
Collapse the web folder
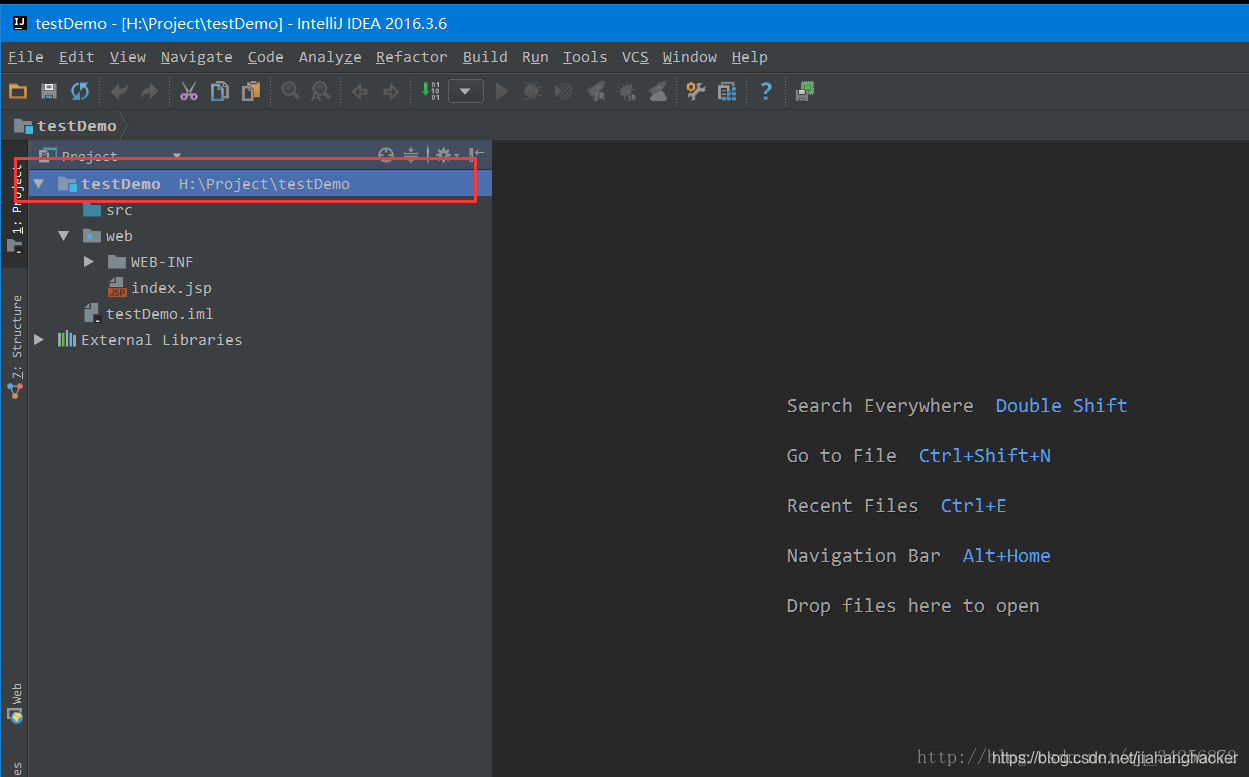63,236
